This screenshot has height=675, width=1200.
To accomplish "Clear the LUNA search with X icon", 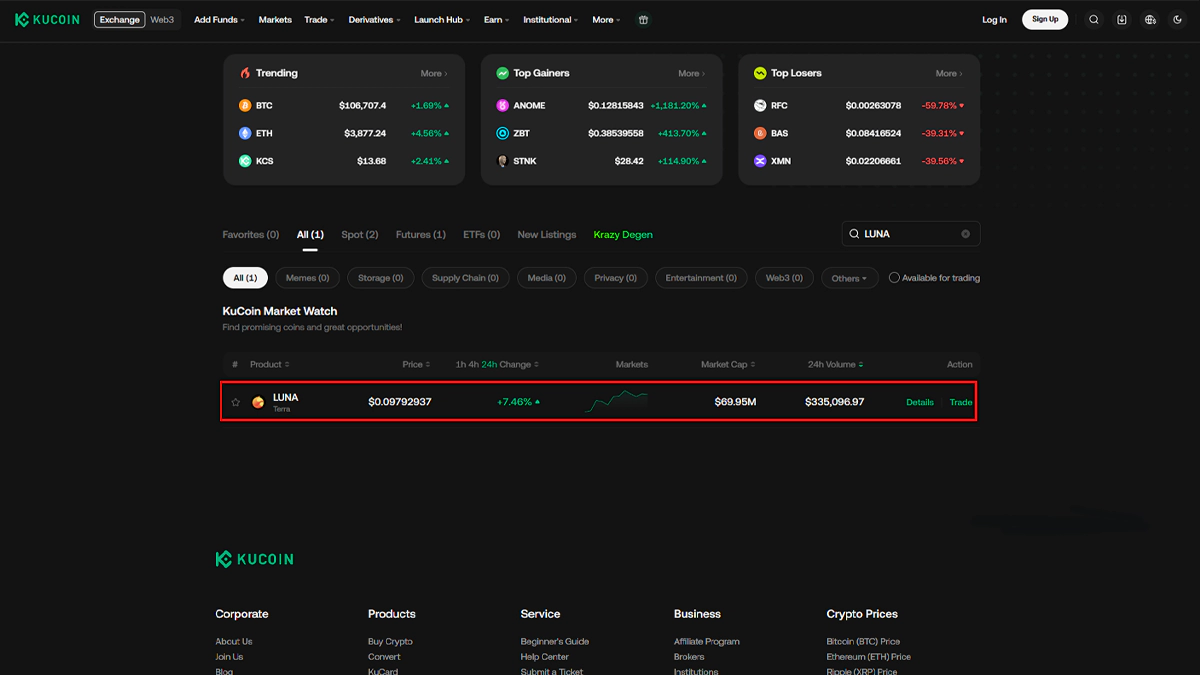I will pos(965,234).
